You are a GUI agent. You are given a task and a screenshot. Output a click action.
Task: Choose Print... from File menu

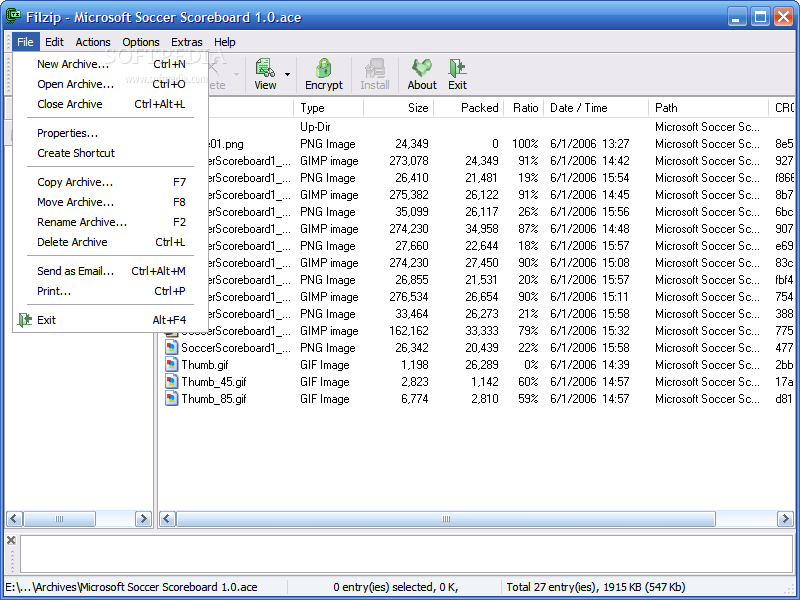pyautogui.click(x=110, y=291)
